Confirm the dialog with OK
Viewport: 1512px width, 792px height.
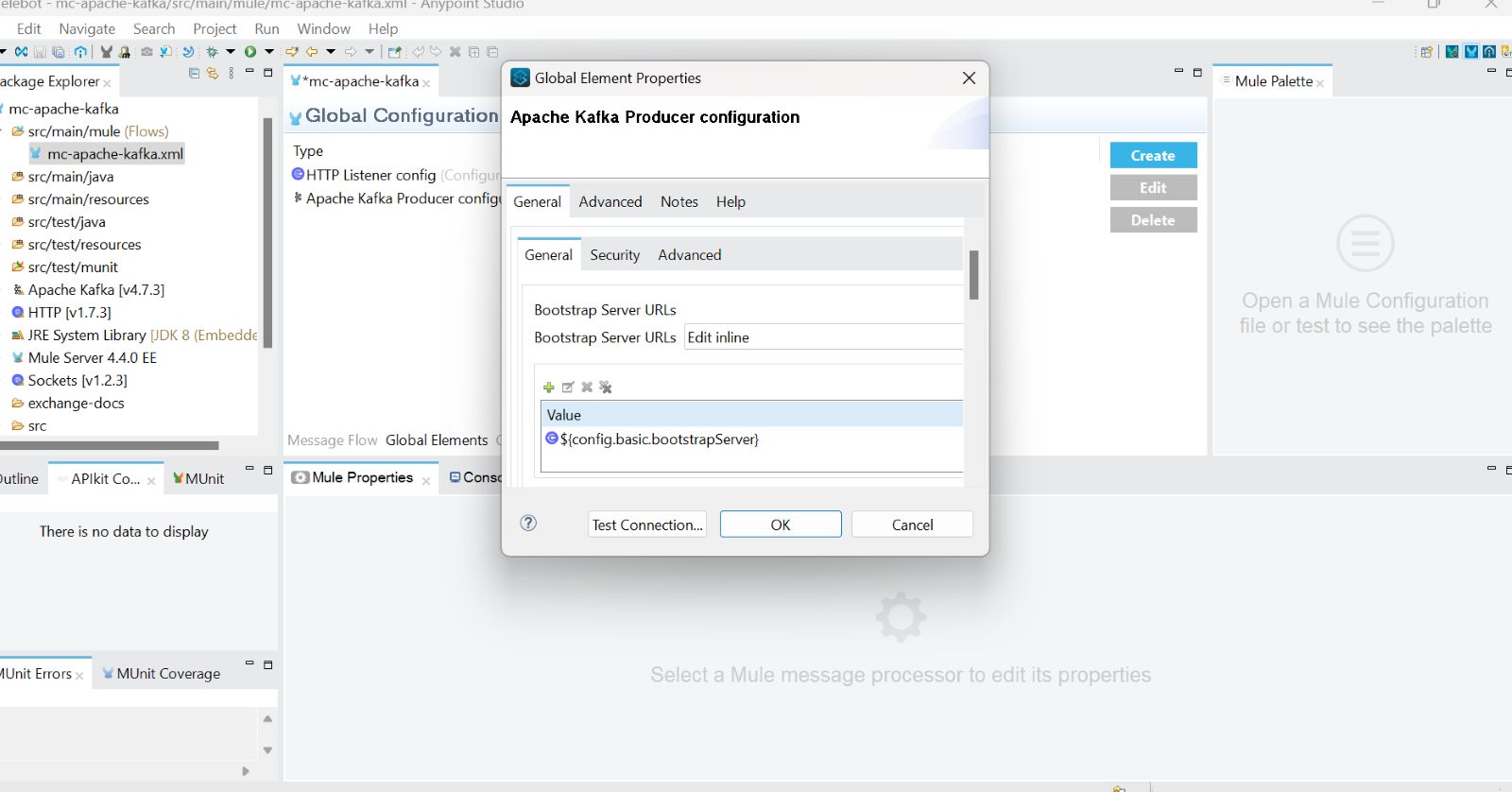point(780,525)
